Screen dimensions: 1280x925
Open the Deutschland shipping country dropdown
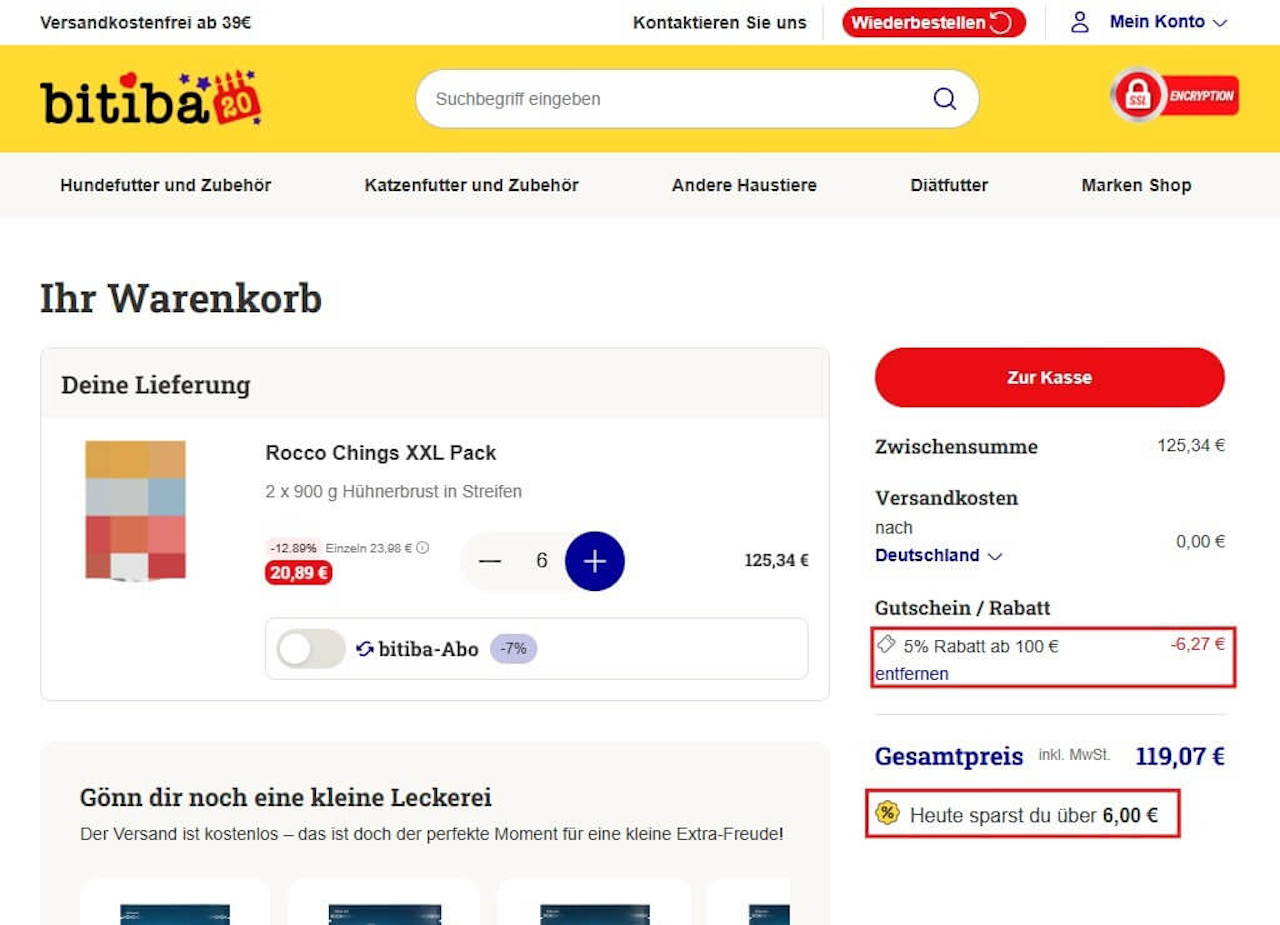pos(939,555)
